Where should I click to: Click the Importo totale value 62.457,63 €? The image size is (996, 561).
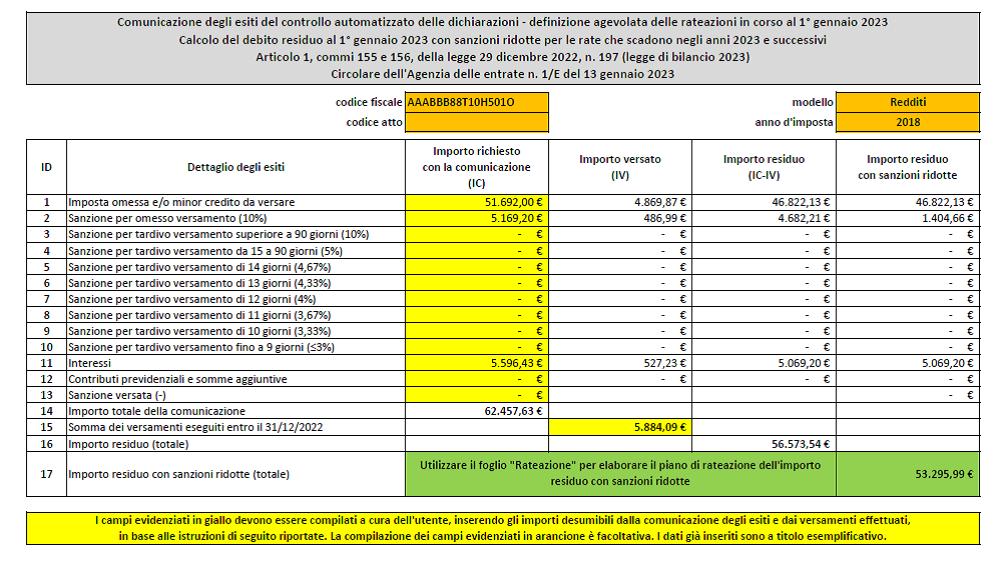pos(477,411)
